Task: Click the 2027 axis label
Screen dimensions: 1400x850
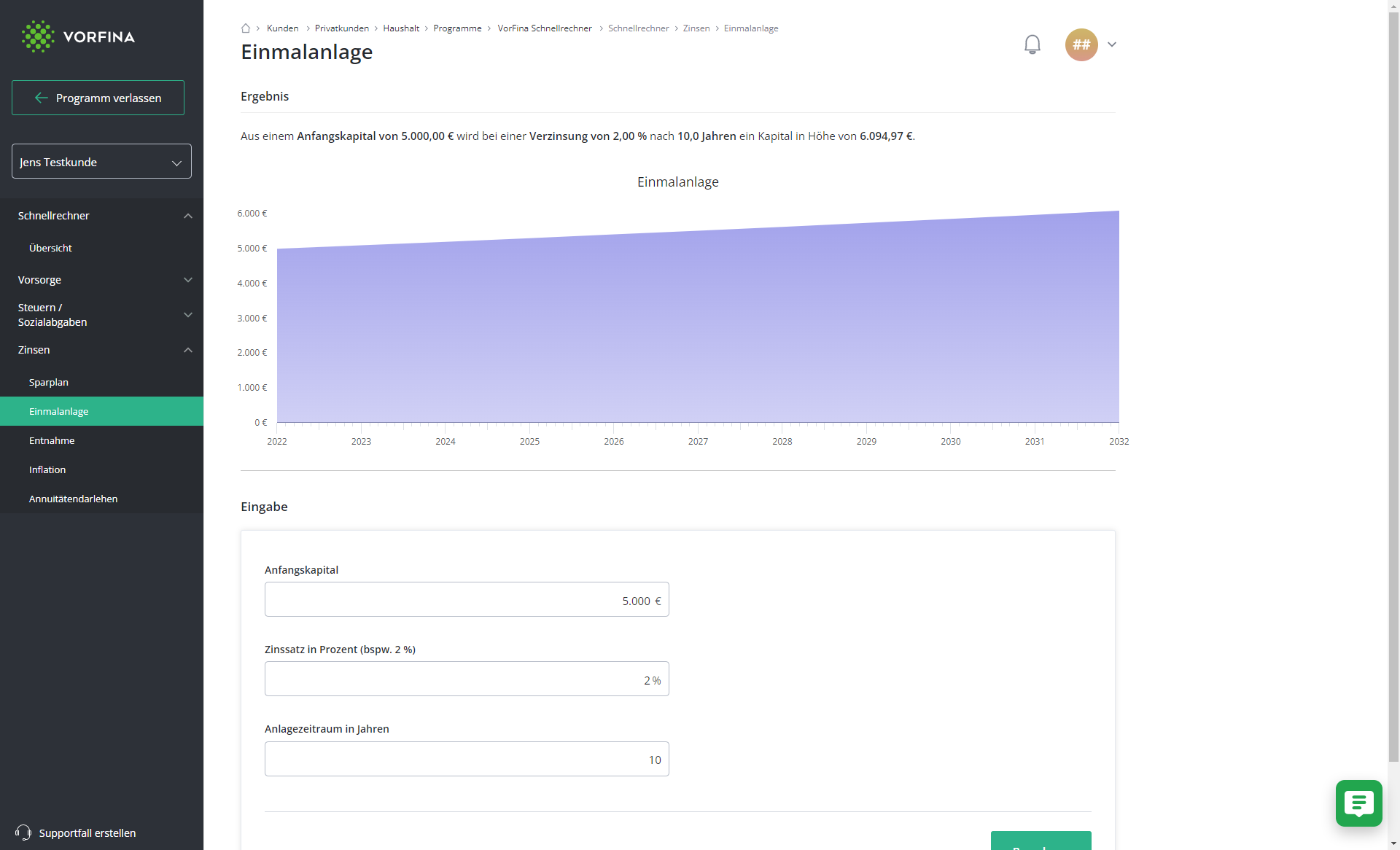Action: tap(698, 442)
